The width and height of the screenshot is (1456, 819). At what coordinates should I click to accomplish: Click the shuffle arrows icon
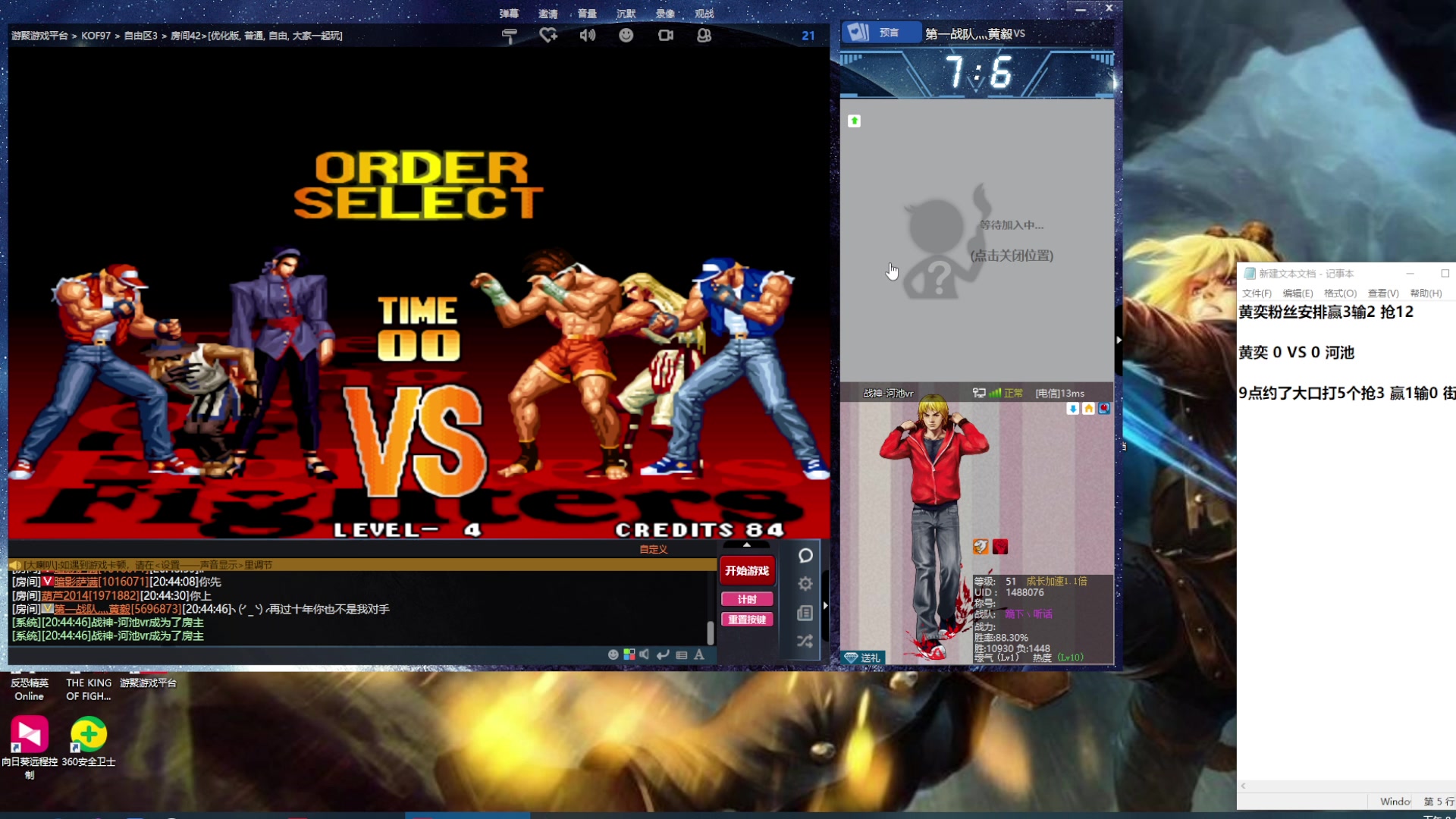click(x=805, y=642)
